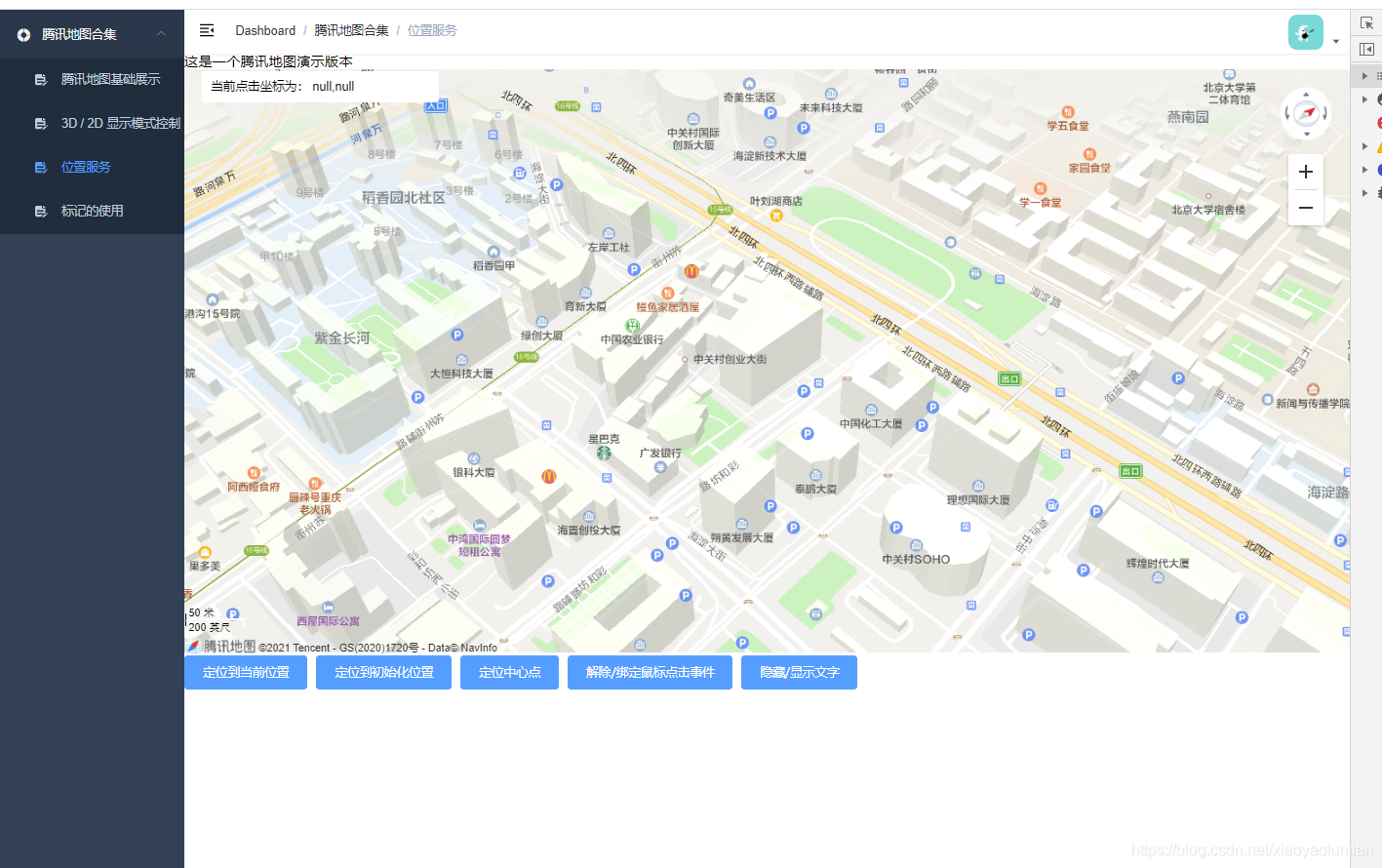Click the shop marker below 叶刘湖商店

[x=776, y=216]
